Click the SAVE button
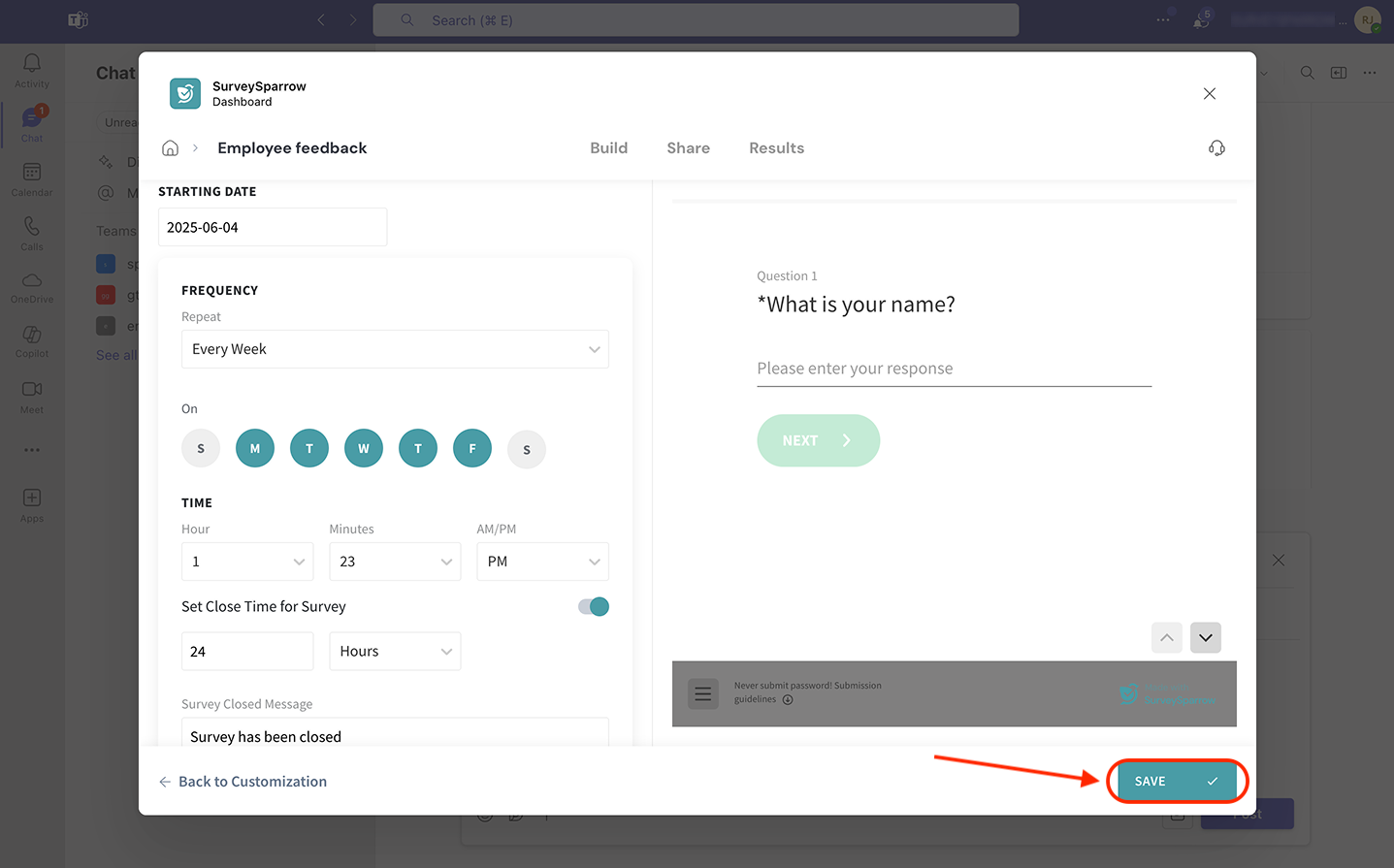 click(1176, 782)
